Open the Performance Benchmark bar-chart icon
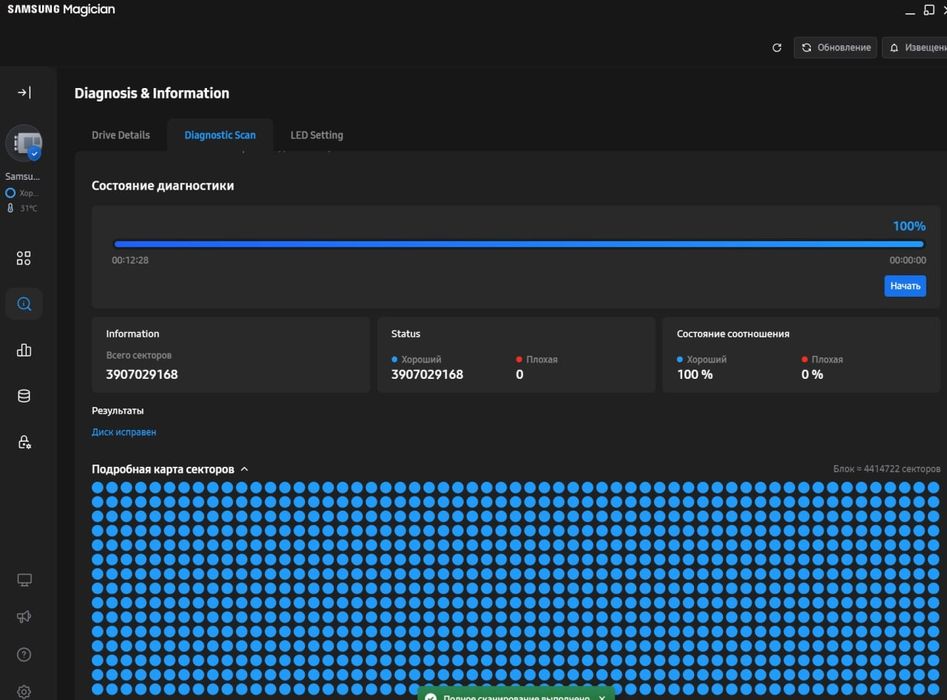Screen dimensions: 947x700 coord(24,350)
